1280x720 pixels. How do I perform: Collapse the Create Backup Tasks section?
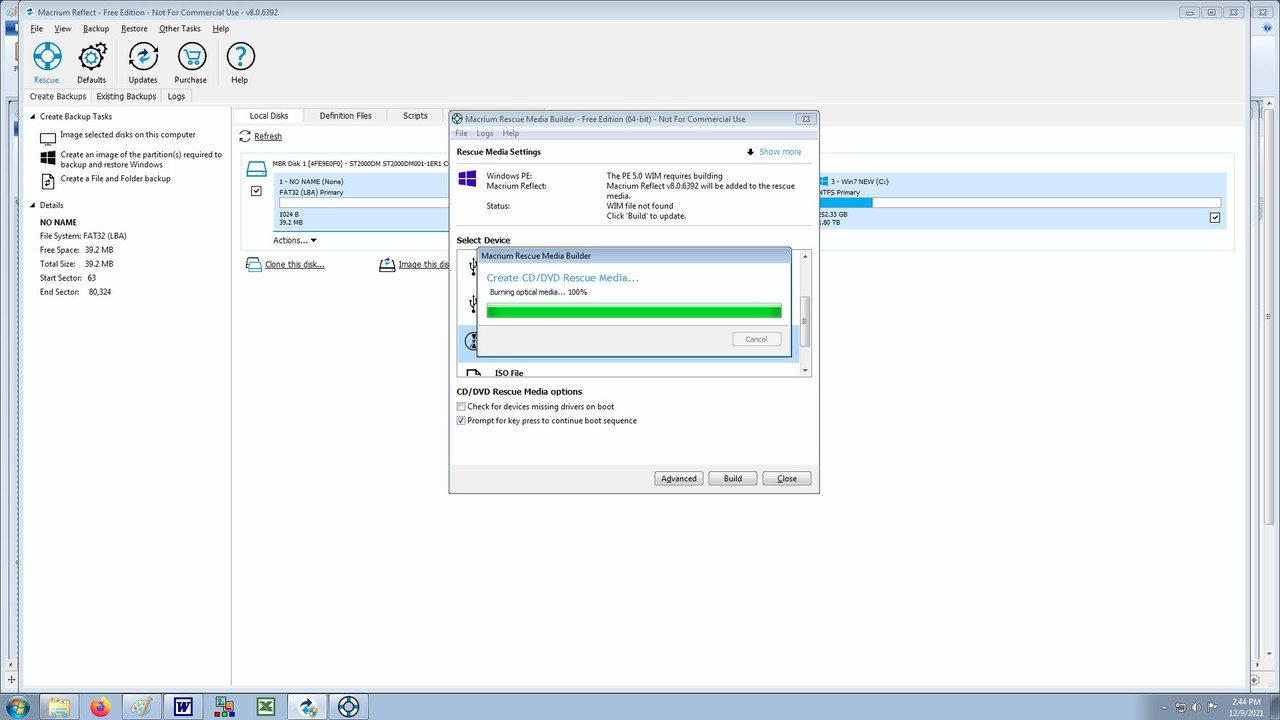point(33,117)
